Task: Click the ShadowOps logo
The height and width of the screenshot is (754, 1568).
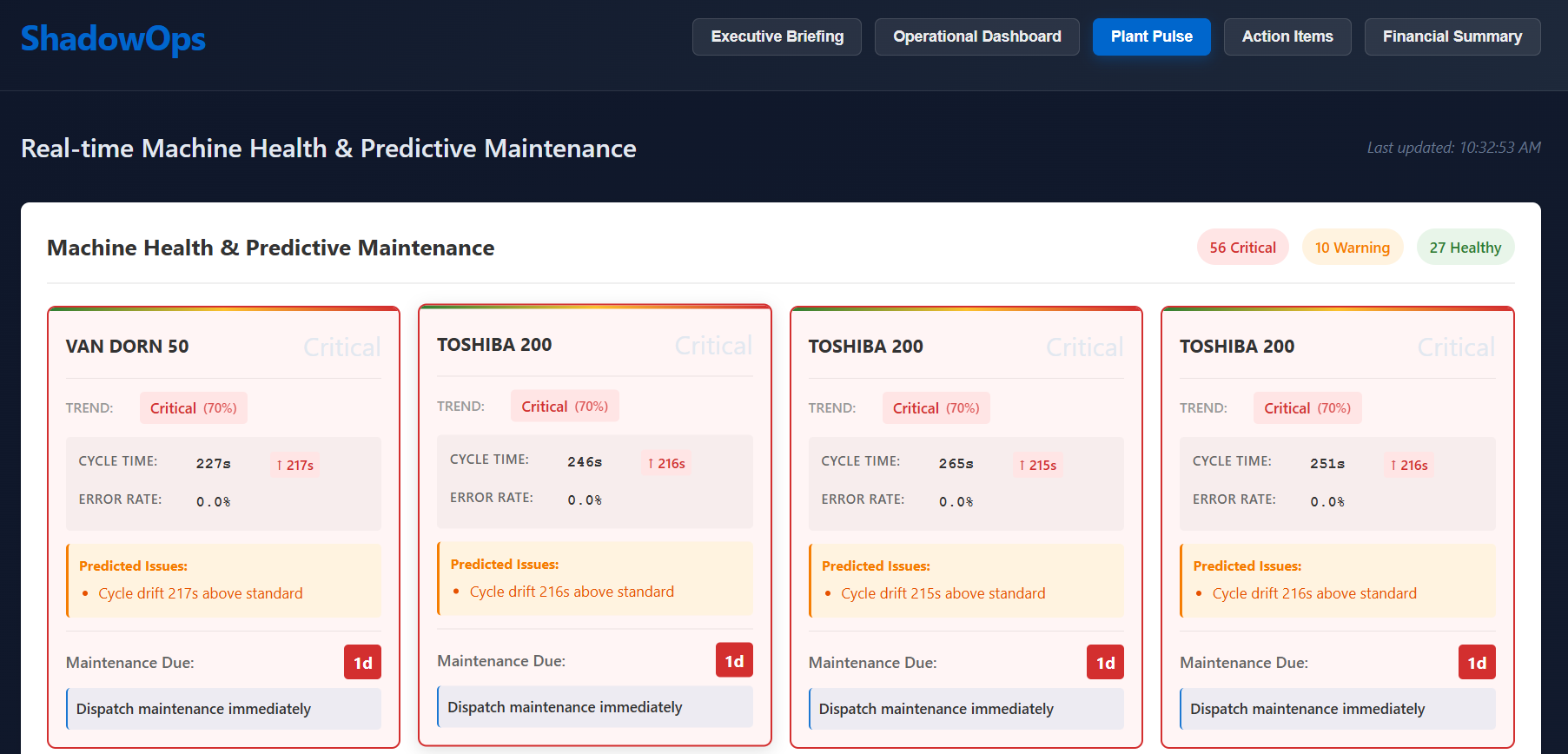Action: [x=113, y=38]
